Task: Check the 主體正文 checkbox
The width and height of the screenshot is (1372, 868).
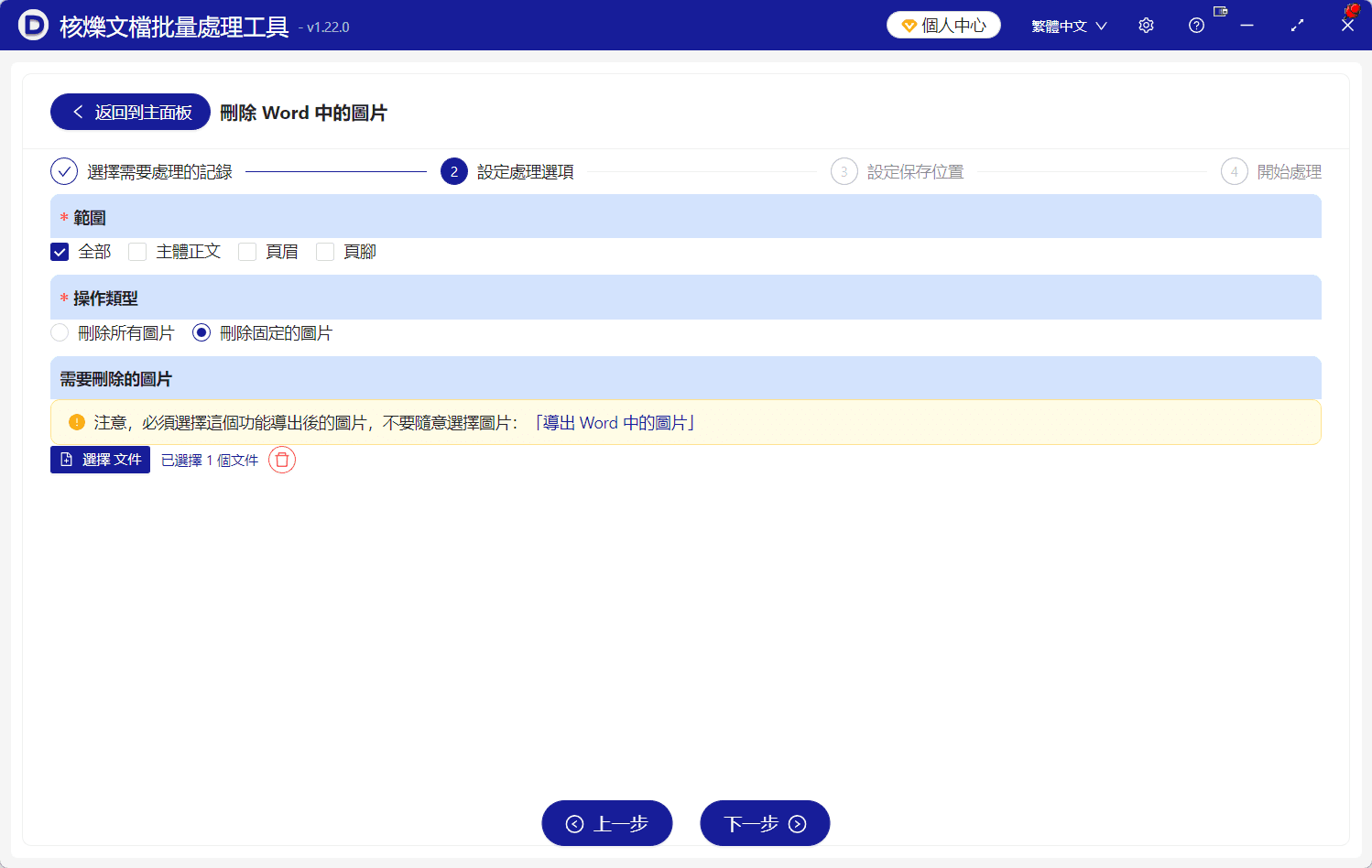Action: (x=136, y=251)
